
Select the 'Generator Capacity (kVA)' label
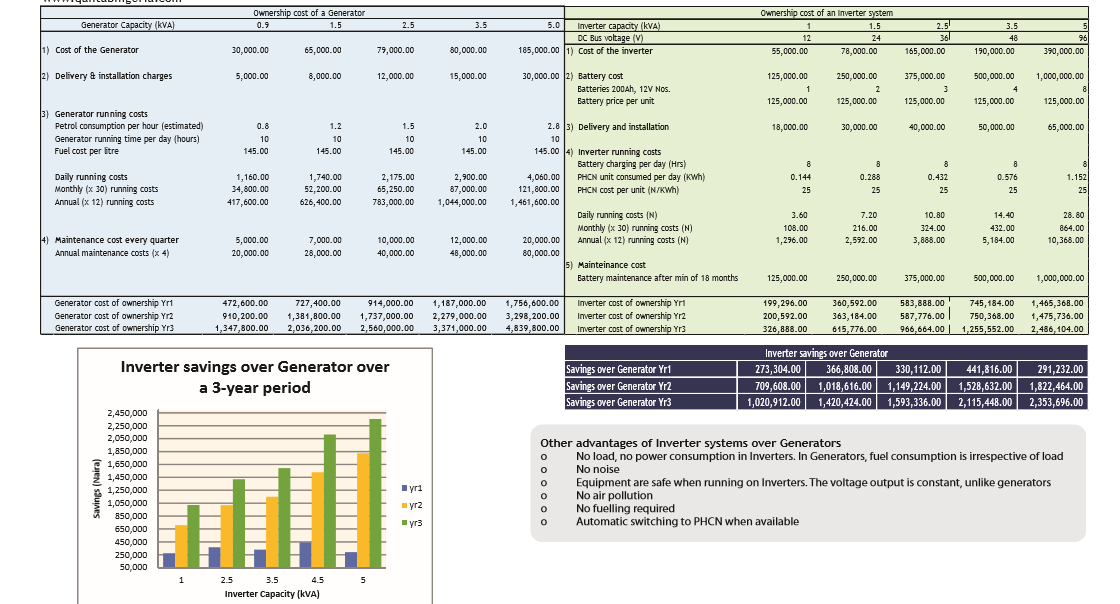[128, 25]
